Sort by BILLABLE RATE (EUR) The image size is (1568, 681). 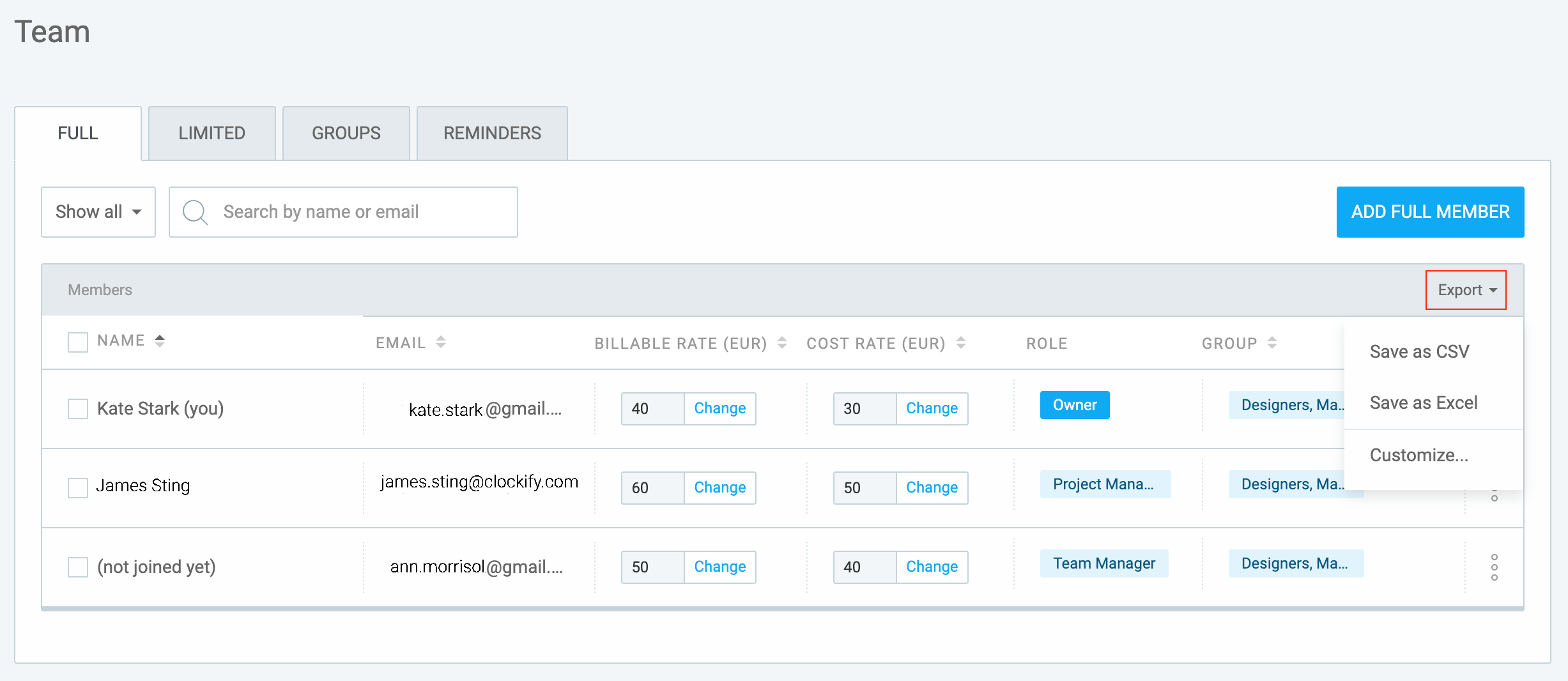point(781,342)
